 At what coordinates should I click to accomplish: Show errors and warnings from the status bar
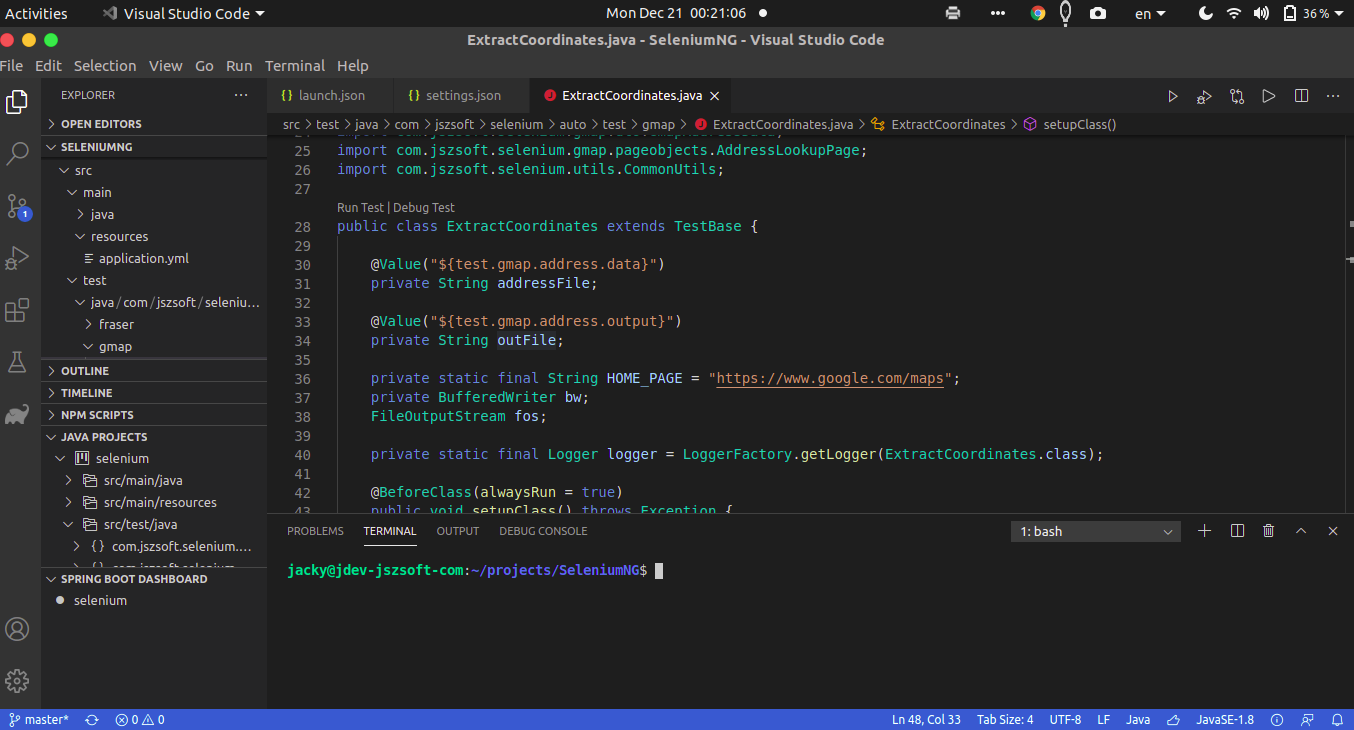140,719
